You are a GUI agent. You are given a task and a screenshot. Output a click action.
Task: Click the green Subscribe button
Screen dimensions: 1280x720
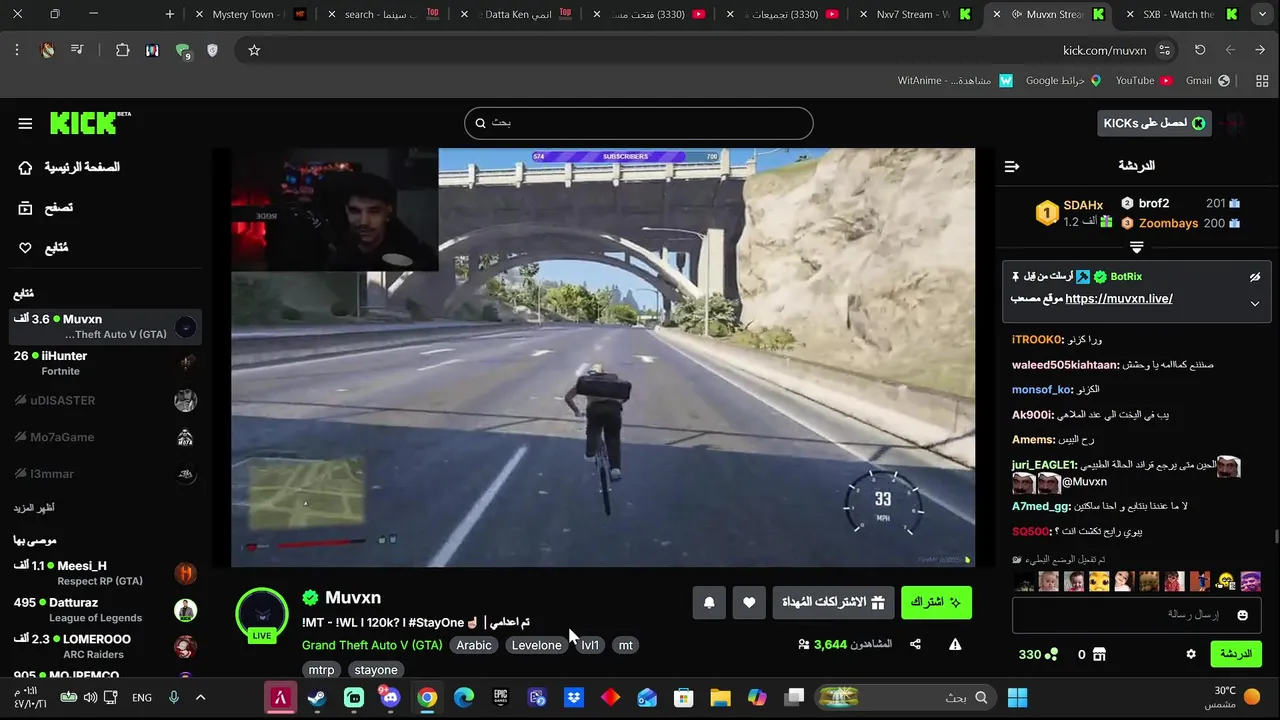[x=936, y=603]
